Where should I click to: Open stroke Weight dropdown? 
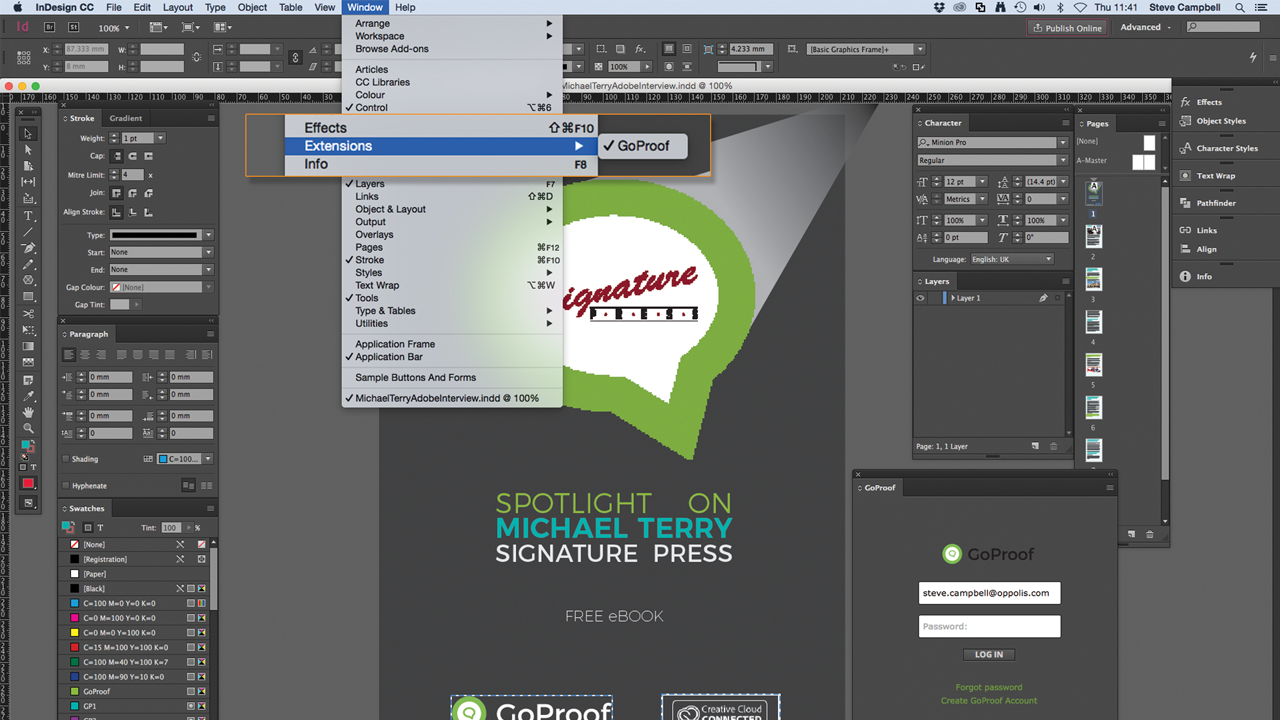pyautogui.click(x=160, y=138)
